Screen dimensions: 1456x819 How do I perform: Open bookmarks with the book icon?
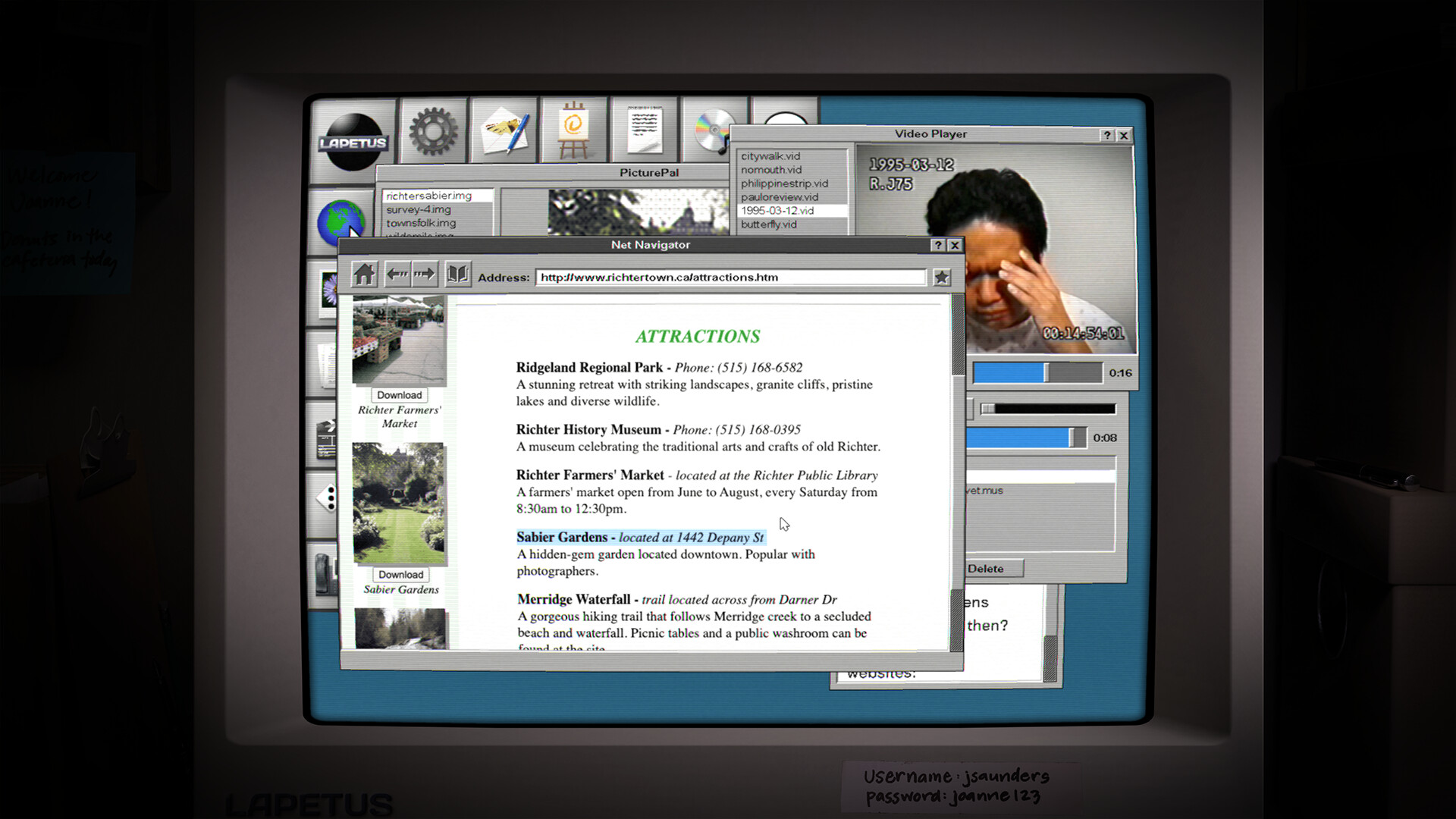(x=458, y=274)
